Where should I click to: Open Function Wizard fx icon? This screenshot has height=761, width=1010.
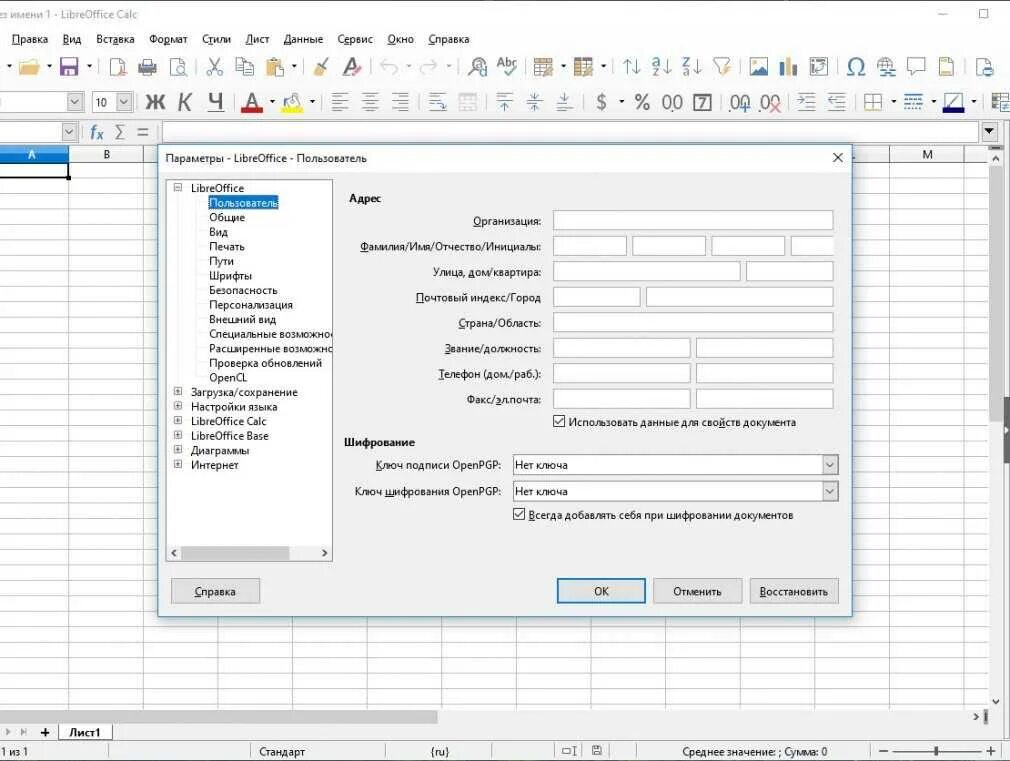[97, 133]
